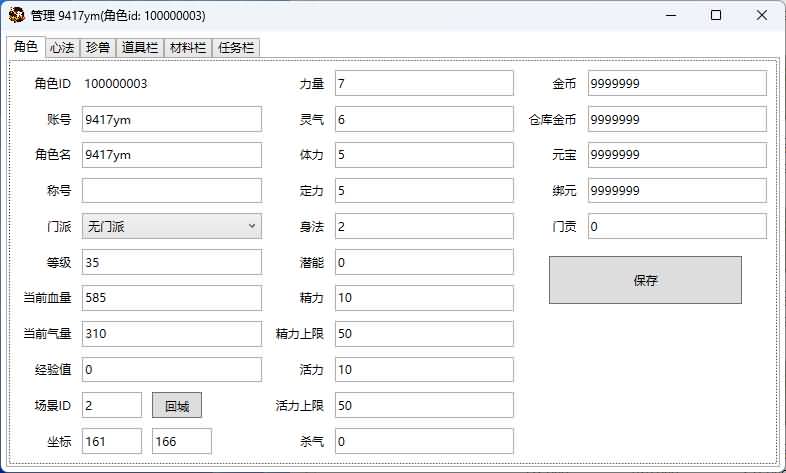Click the 坐标 X field showing 161

[x=112, y=441]
